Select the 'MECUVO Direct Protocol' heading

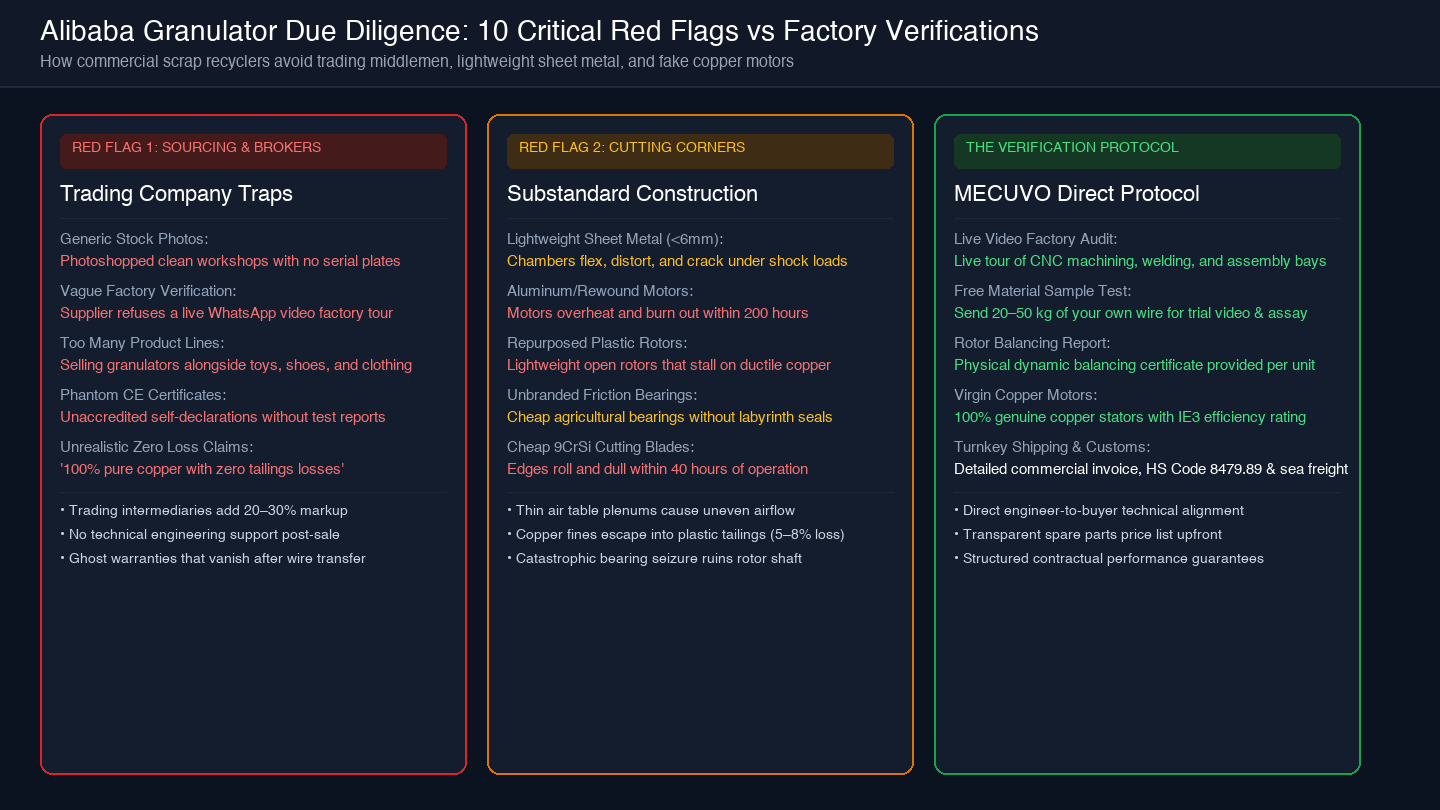(1077, 194)
